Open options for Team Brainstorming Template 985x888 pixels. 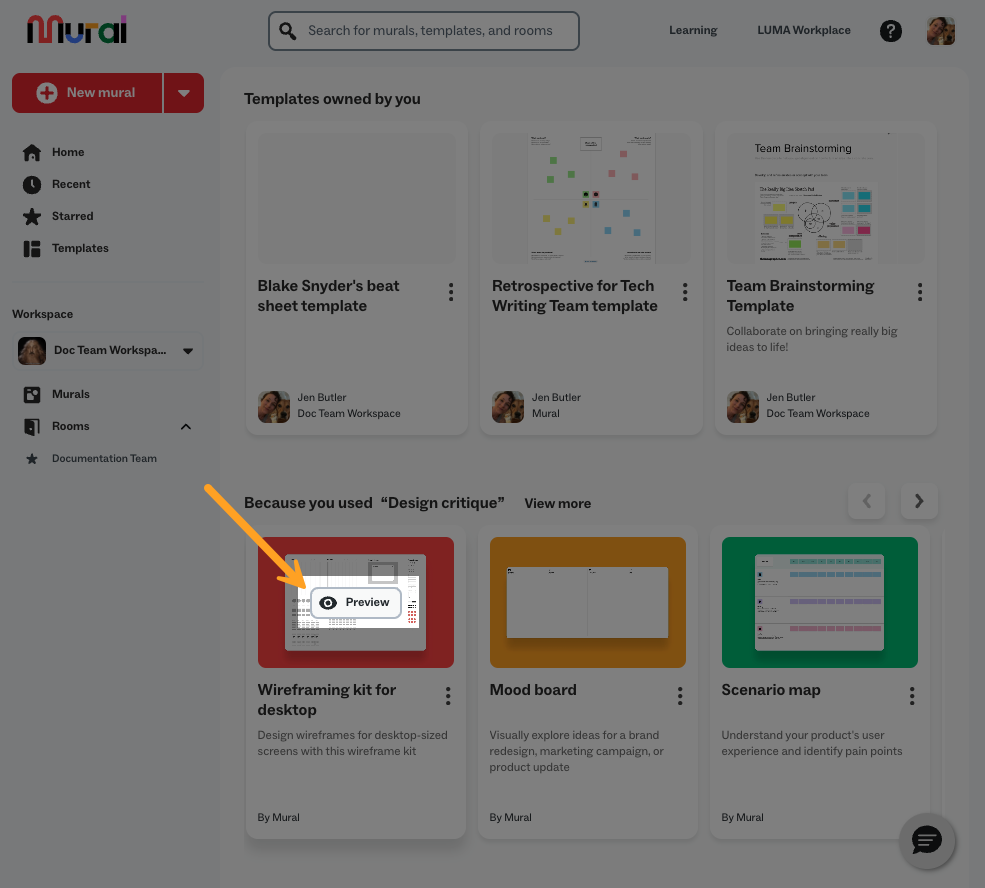[x=920, y=292]
